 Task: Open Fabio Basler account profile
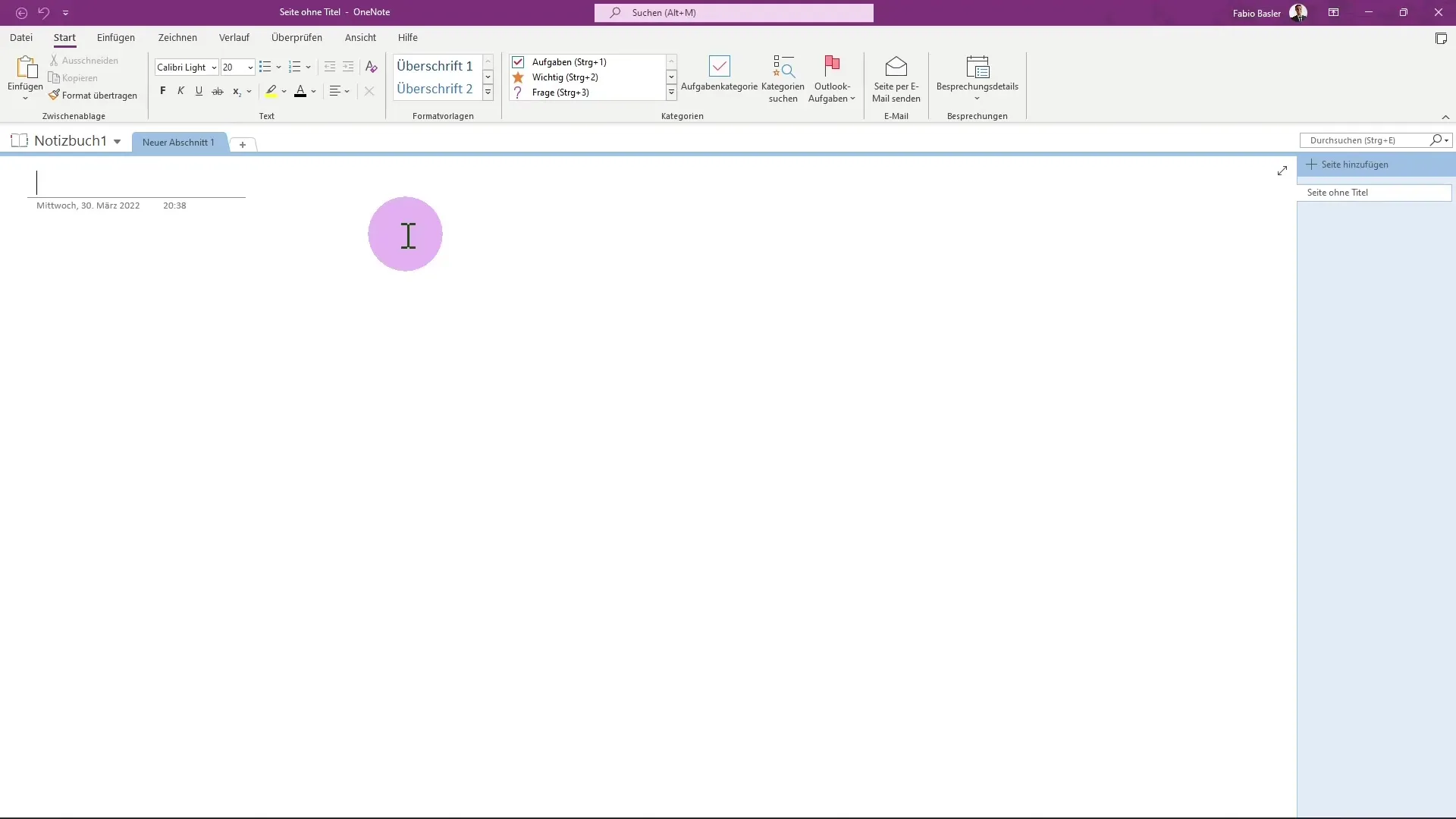1269,13
